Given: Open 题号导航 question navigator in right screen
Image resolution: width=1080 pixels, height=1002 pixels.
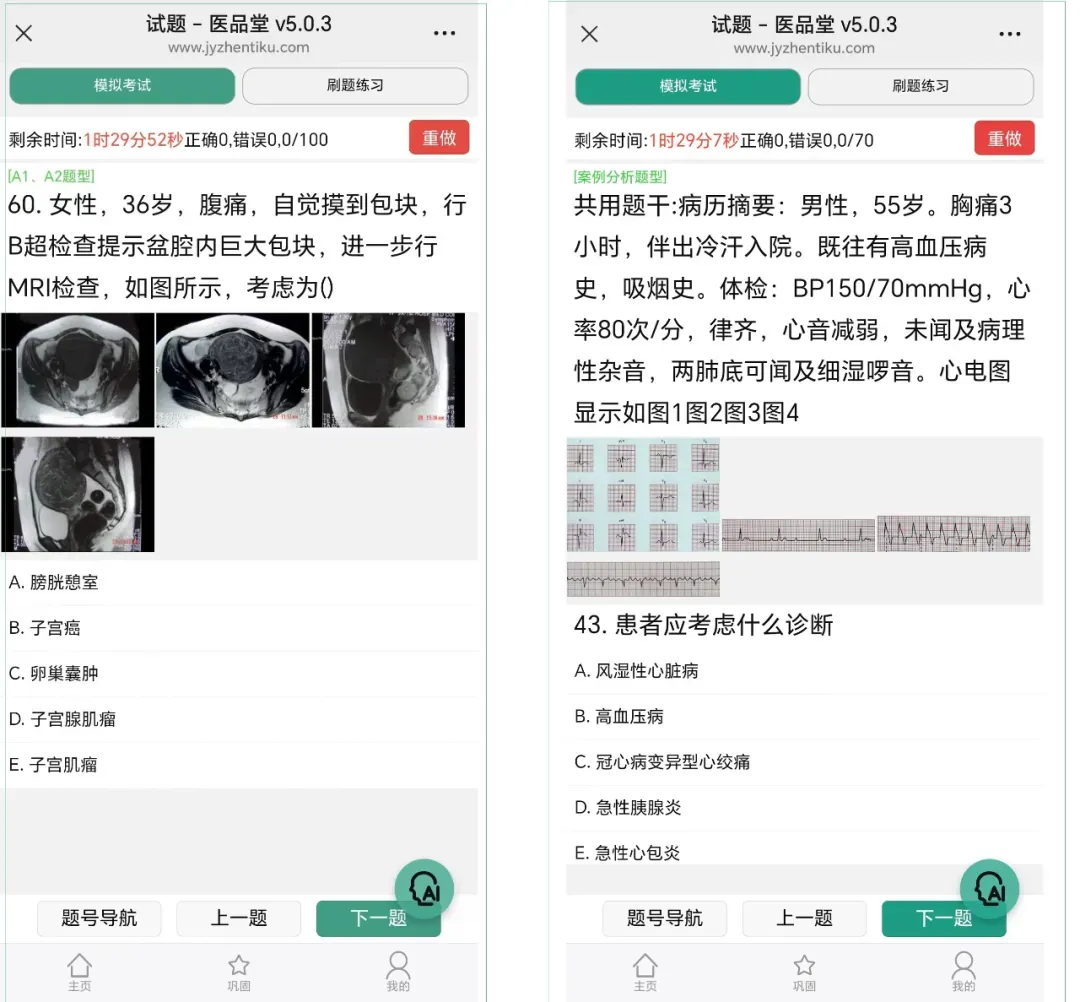Looking at the screenshot, I should coord(665,919).
